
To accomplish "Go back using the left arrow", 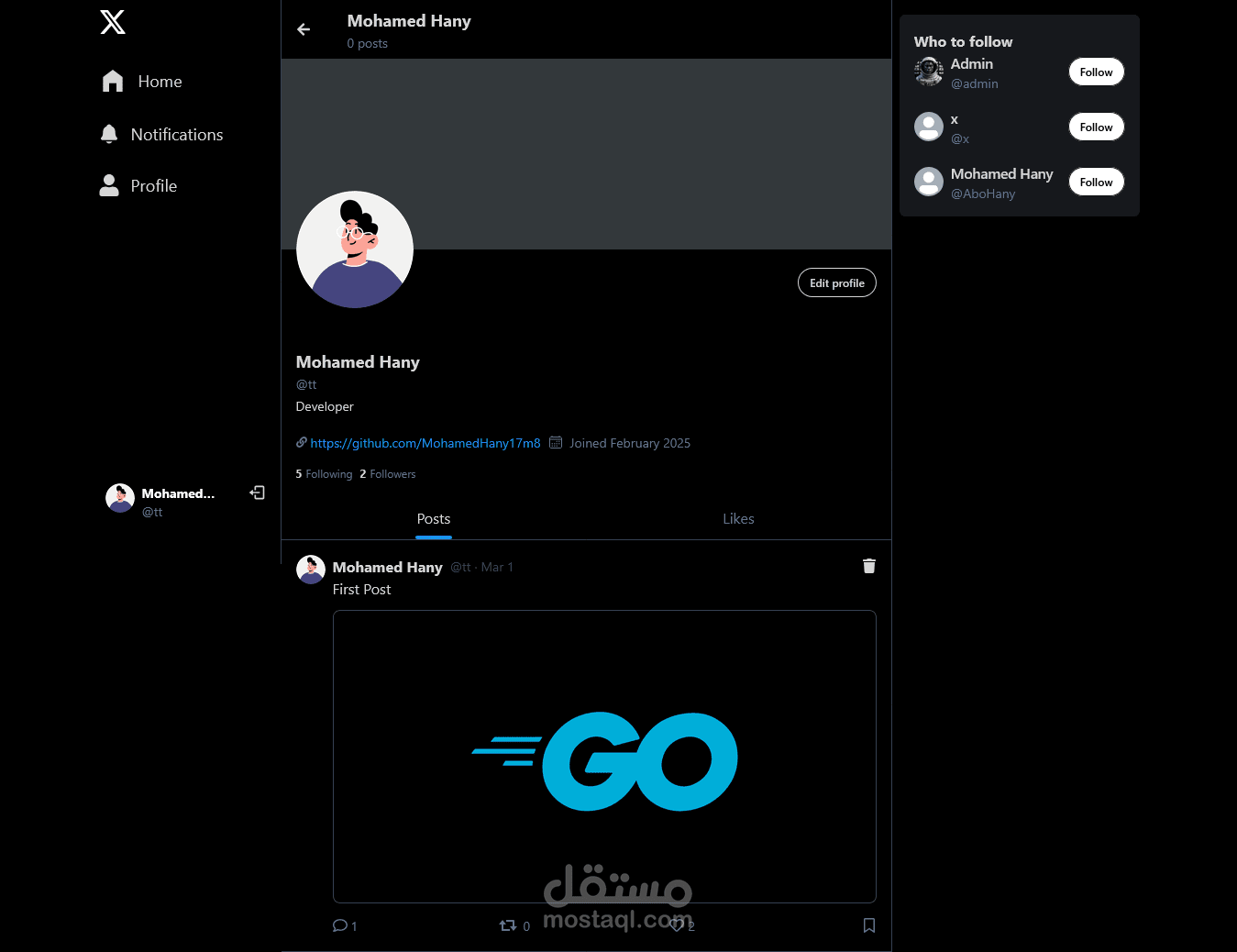I will [304, 29].
